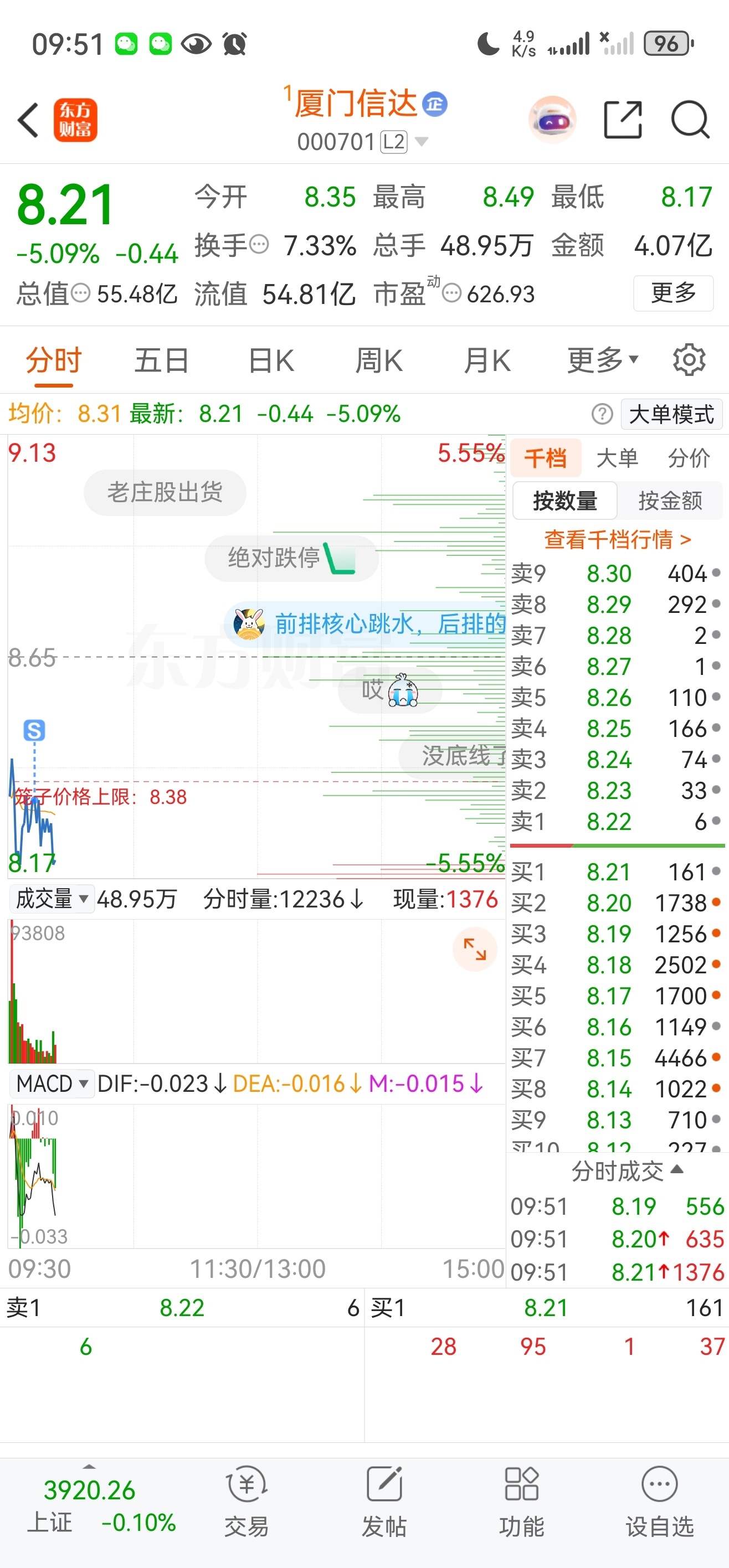Screen dimensions: 729x1568
Task: Tap the blue 企 badge beside 厦门信达
Action: 435,104
